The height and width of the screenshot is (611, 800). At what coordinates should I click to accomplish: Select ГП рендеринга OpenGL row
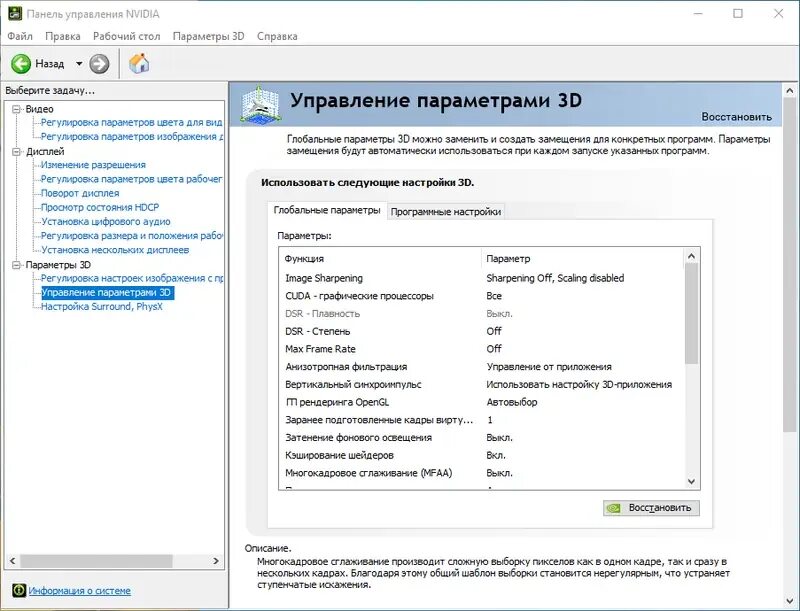(481, 402)
